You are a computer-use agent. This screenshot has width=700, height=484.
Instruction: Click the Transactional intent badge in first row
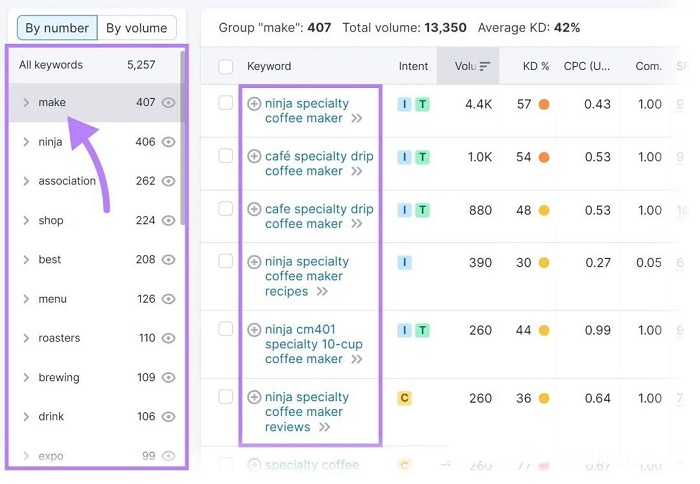click(x=422, y=104)
